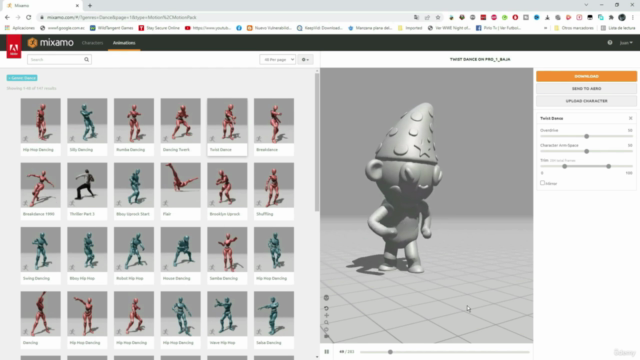Viewport: 640px width, 360px height.
Task: Expand hidden bookmarks chevron
Action: click(546, 28)
